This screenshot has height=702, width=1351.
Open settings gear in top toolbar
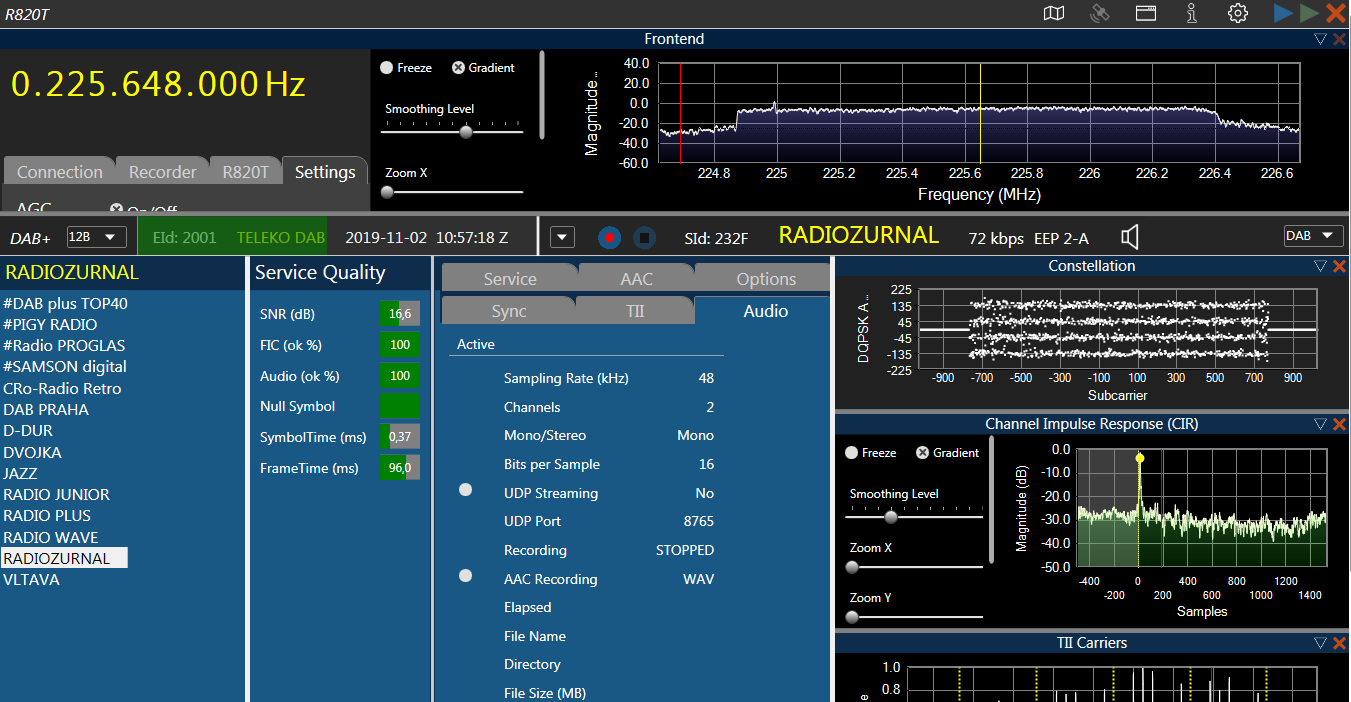(1238, 13)
